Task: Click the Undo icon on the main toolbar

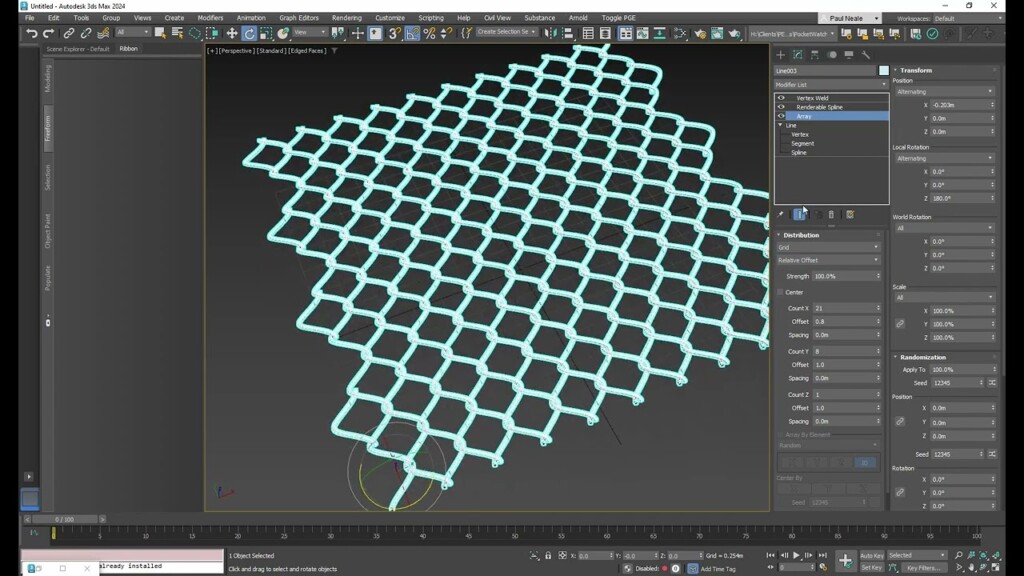Action: tap(30, 35)
